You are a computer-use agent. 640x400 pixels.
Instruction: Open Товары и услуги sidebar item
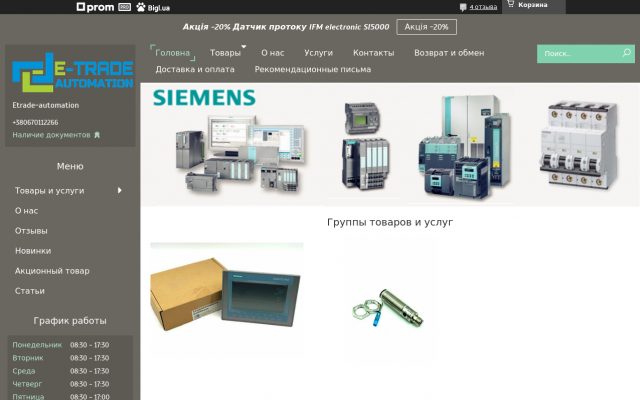(49, 191)
